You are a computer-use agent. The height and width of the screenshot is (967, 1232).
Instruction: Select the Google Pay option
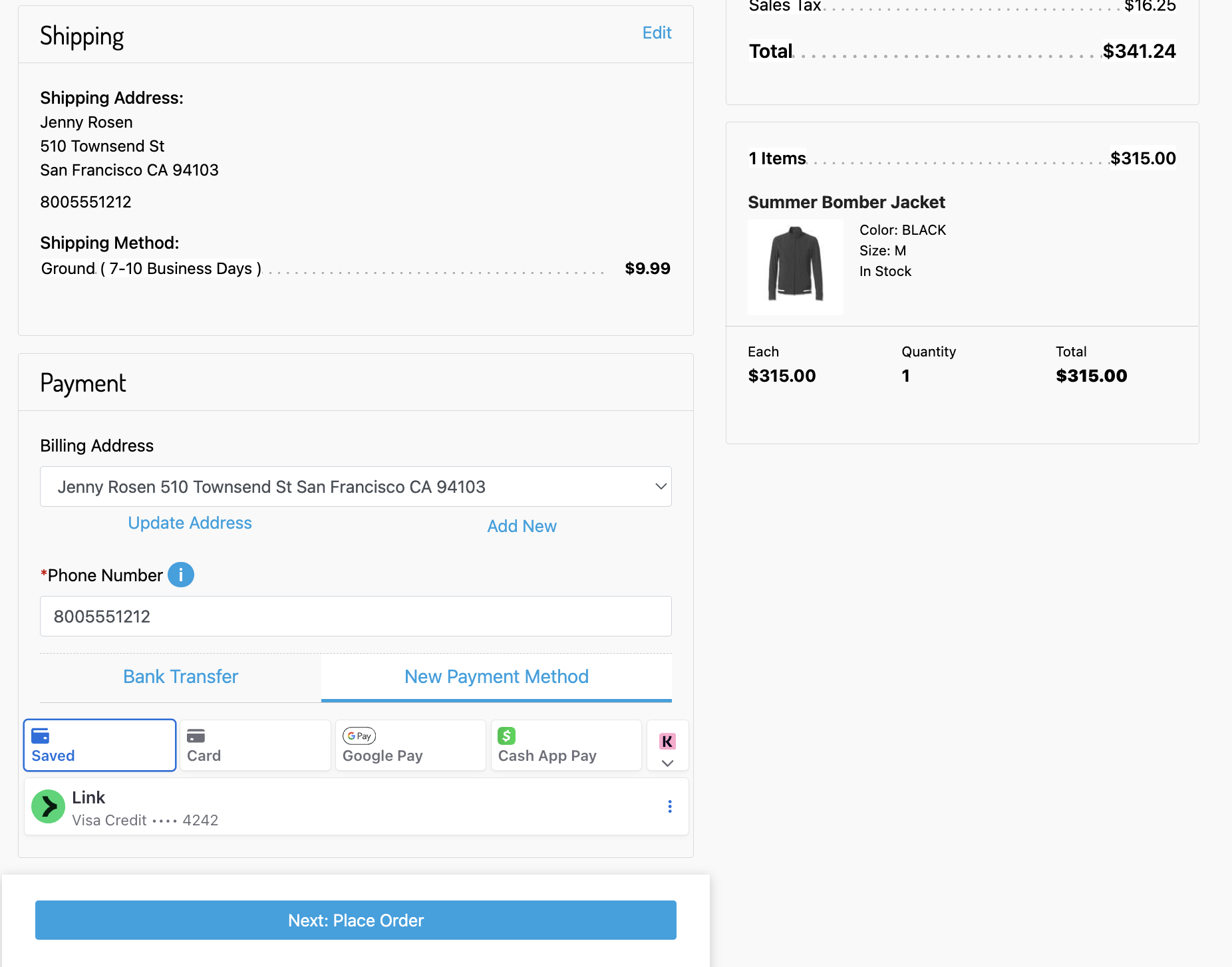tap(410, 745)
